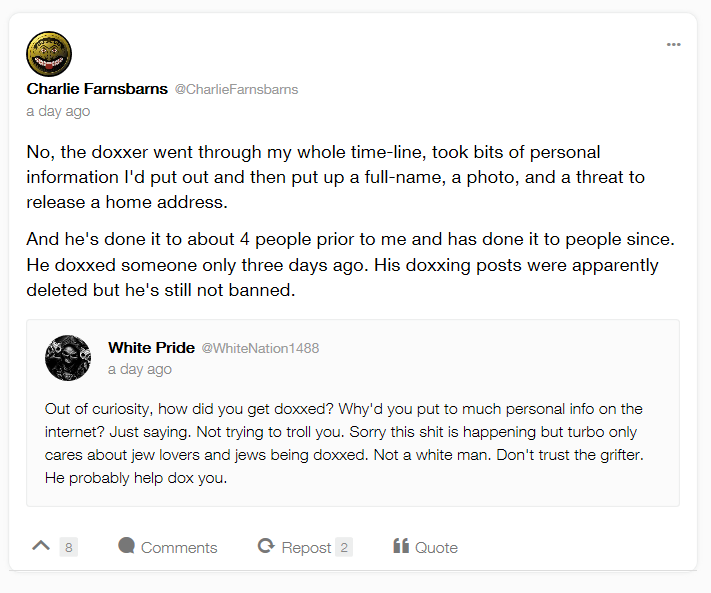Click the quoted post's dark avatar image
This screenshot has width=711, height=593.
(x=68, y=358)
